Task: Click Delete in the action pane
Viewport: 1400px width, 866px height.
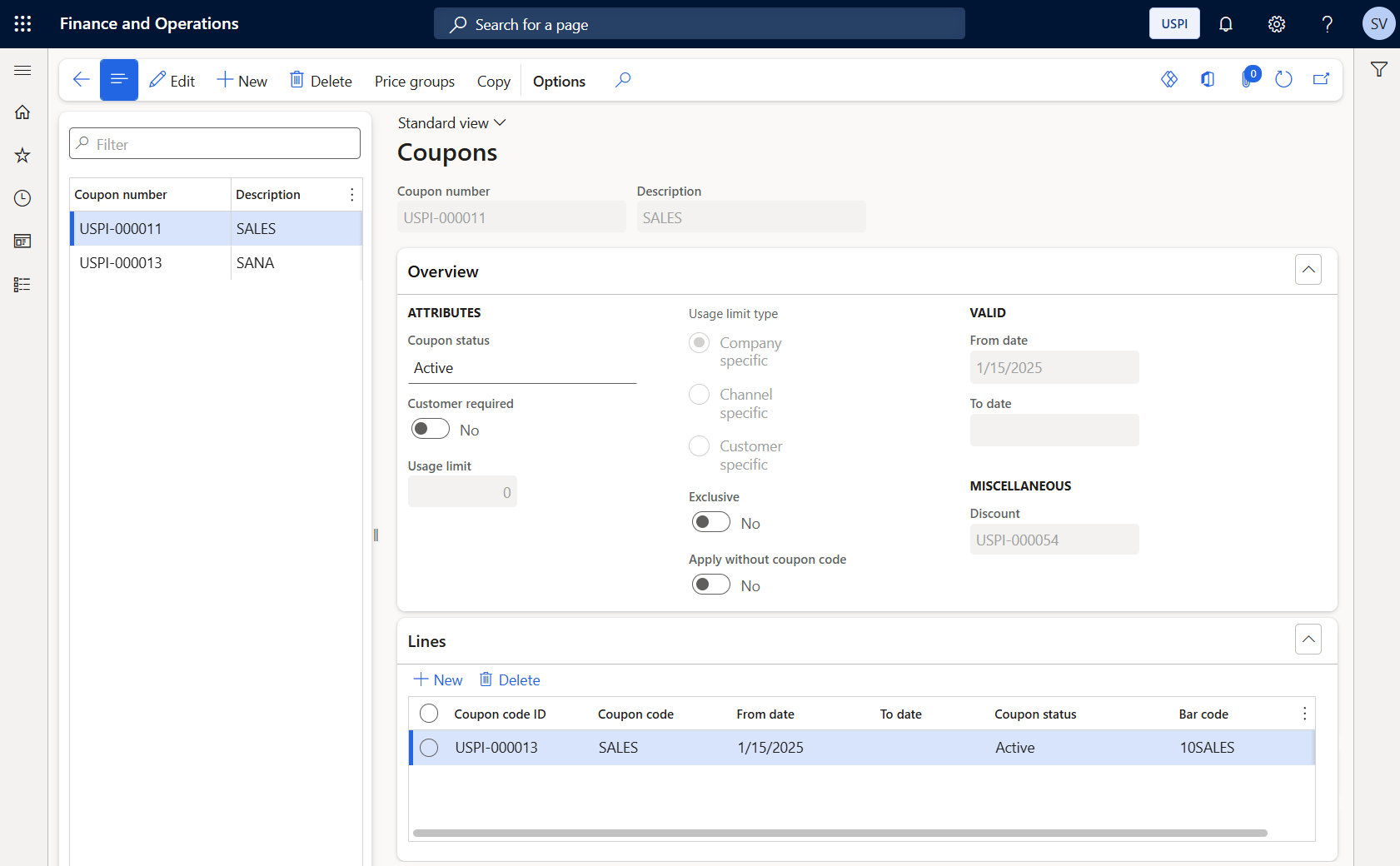Action: 321,81
